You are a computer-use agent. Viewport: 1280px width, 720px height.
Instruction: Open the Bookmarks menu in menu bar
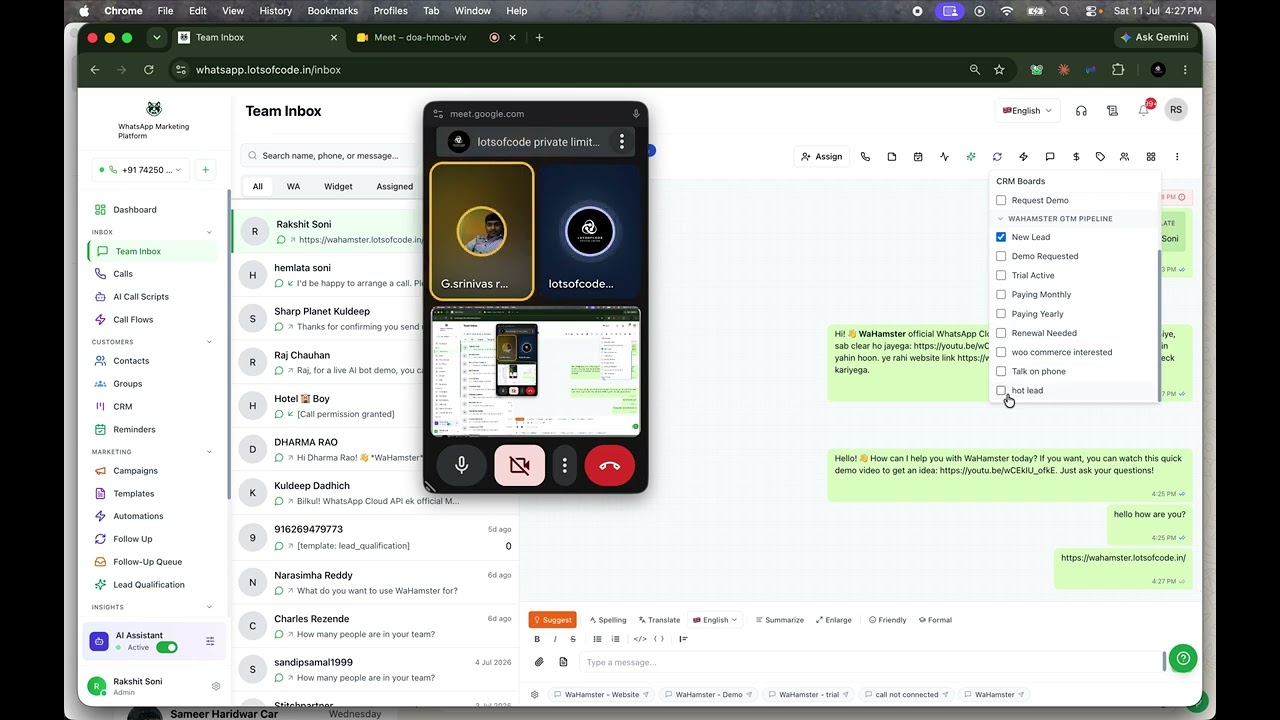(x=333, y=11)
